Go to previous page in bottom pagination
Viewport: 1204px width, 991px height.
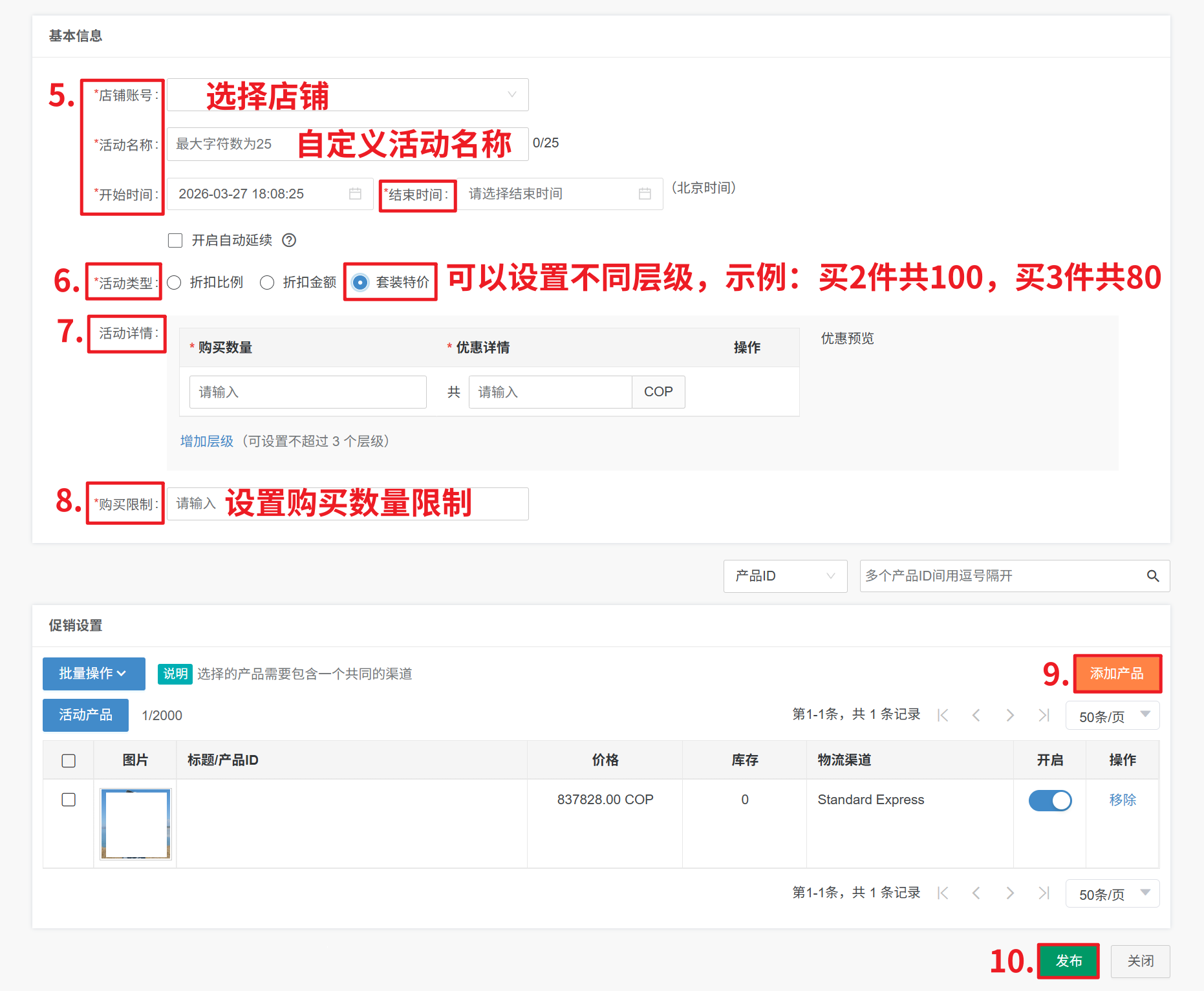click(x=976, y=893)
